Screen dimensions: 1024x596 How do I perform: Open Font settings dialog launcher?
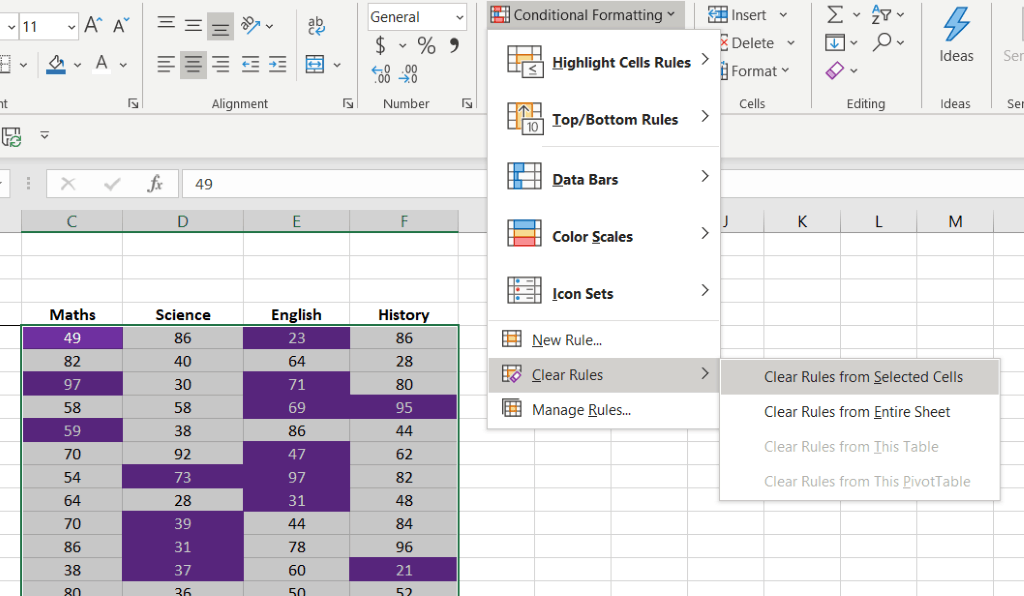(x=133, y=103)
